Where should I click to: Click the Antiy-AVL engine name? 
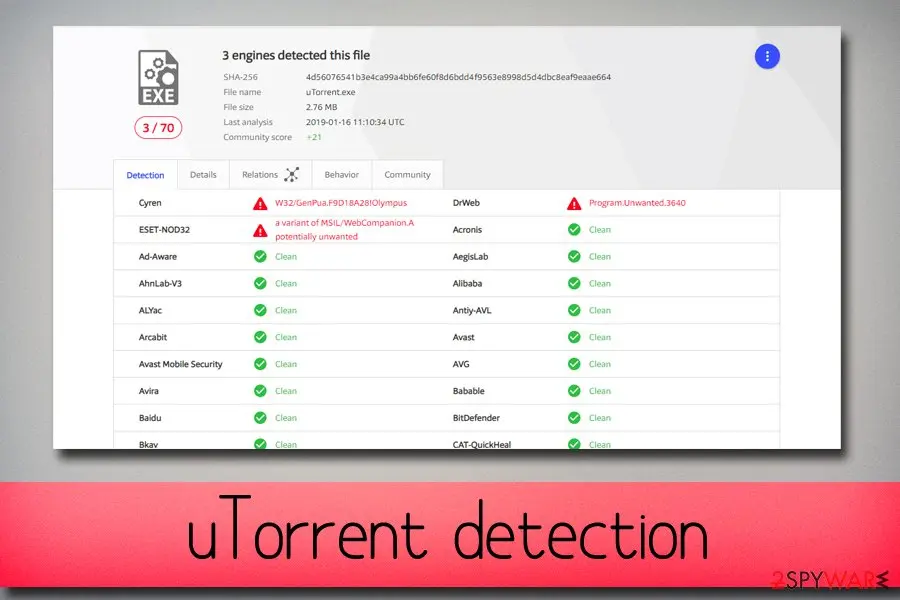[472, 310]
